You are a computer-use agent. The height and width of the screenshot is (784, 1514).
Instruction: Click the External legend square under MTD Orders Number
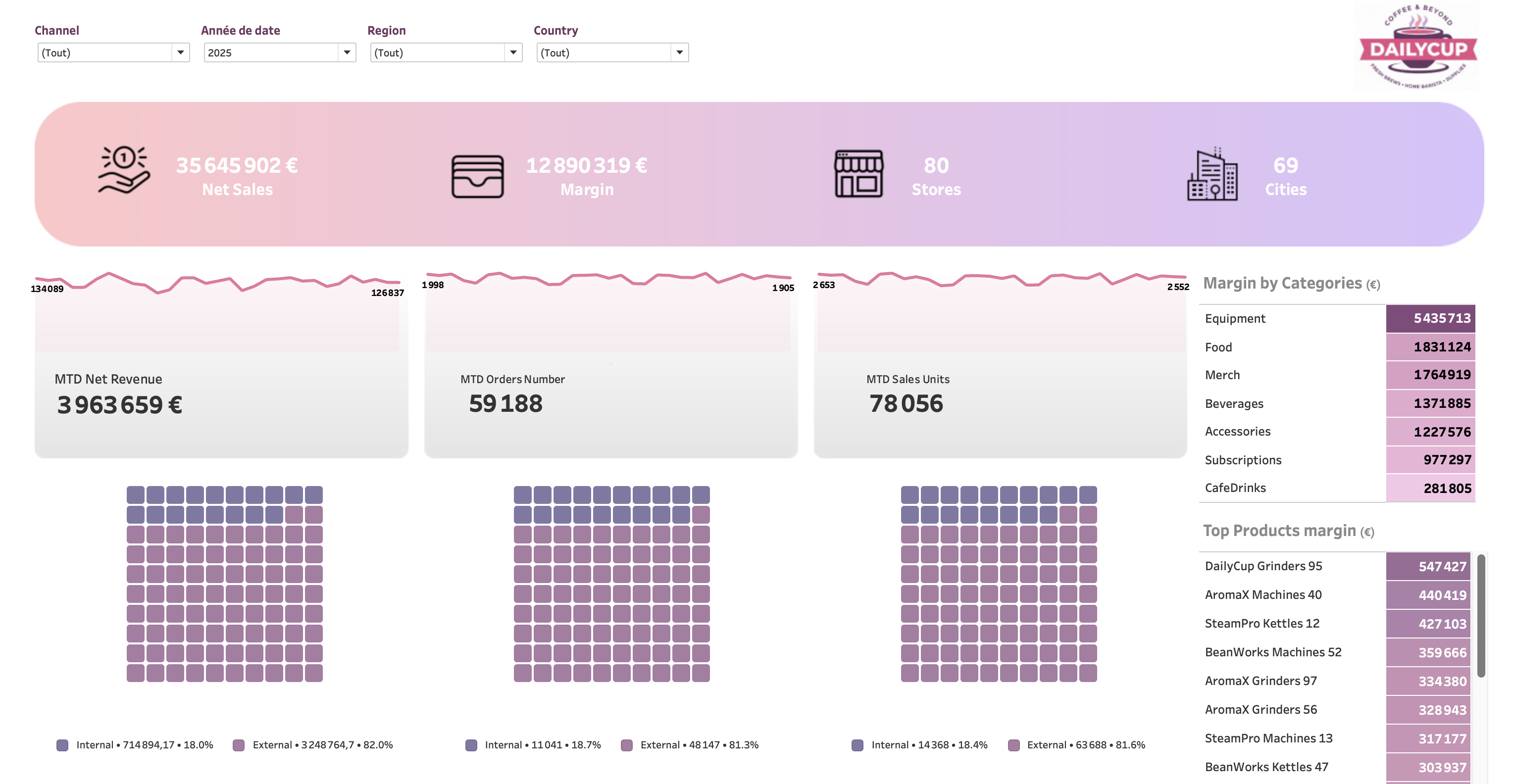628,744
